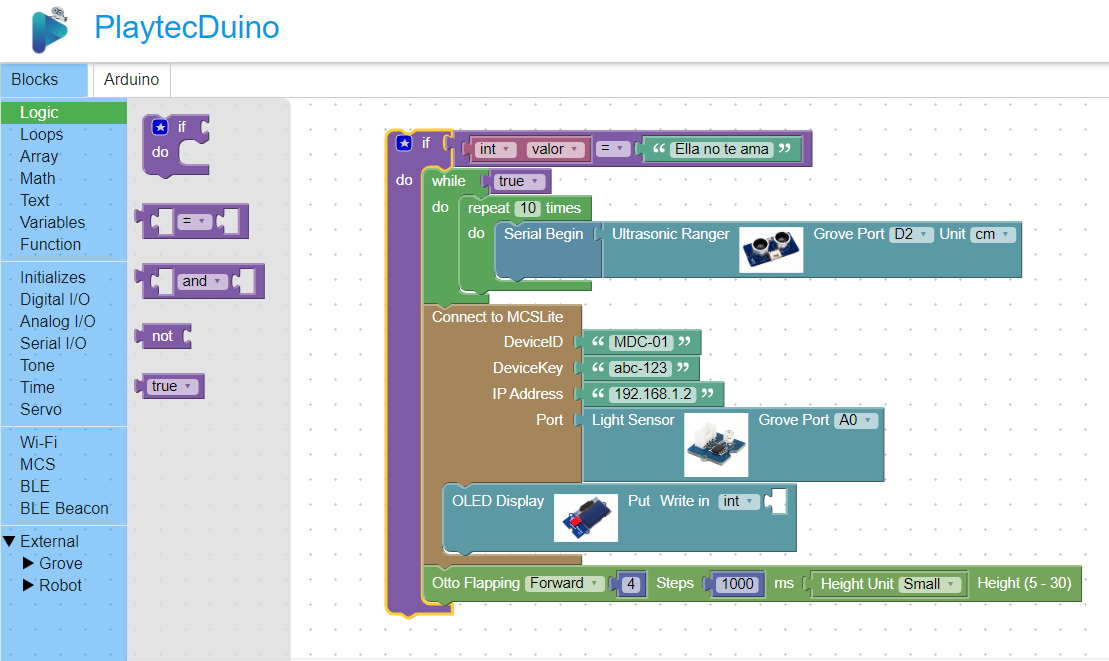The image size is (1109, 661).
Task: Click the Light Sensor module image
Action: click(715, 445)
